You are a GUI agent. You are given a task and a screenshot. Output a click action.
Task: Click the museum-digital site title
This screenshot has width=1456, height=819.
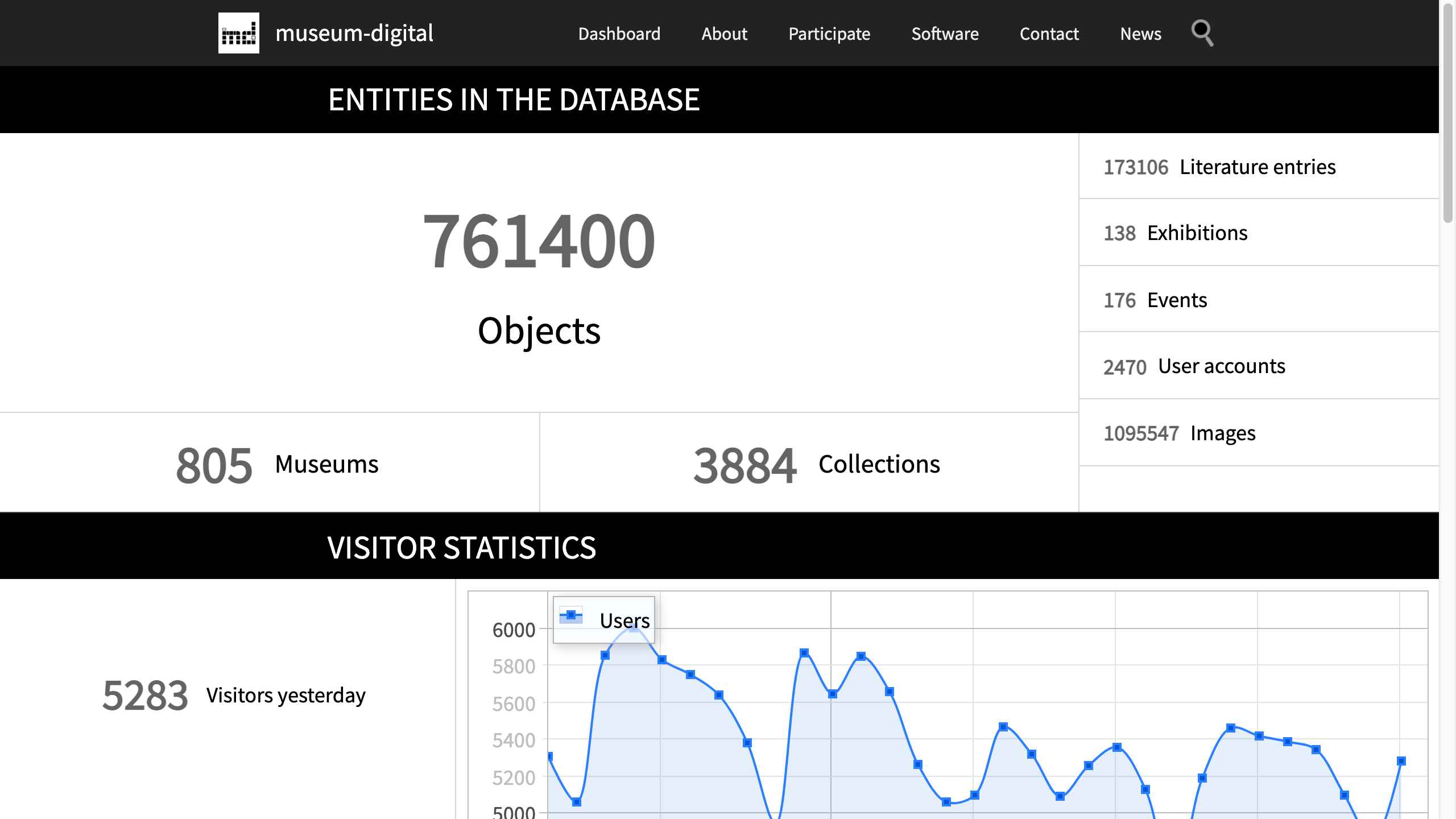click(x=354, y=33)
